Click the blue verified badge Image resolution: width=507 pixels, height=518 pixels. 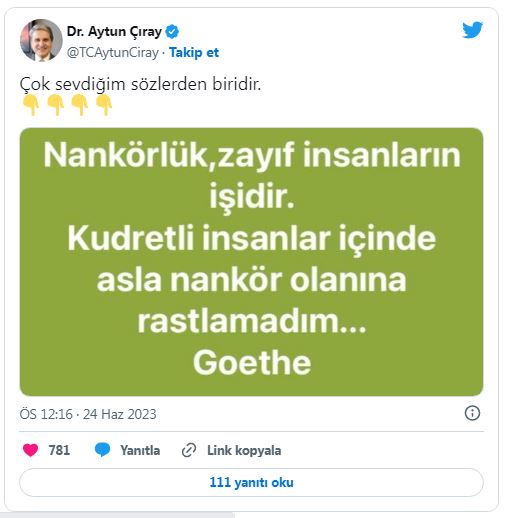pyautogui.click(x=172, y=32)
